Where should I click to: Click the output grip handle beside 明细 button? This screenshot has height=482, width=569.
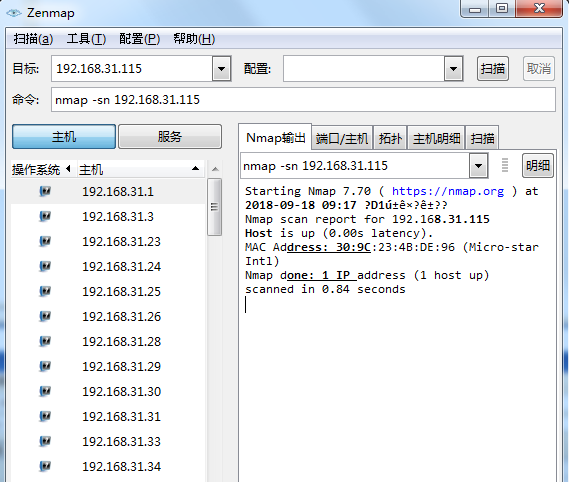click(505, 166)
